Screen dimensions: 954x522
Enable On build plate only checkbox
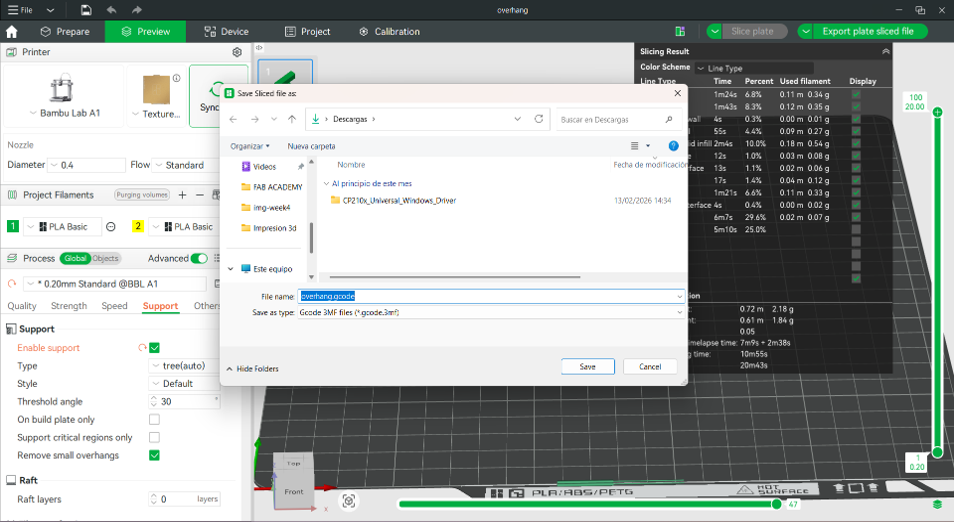tap(155, 419)
